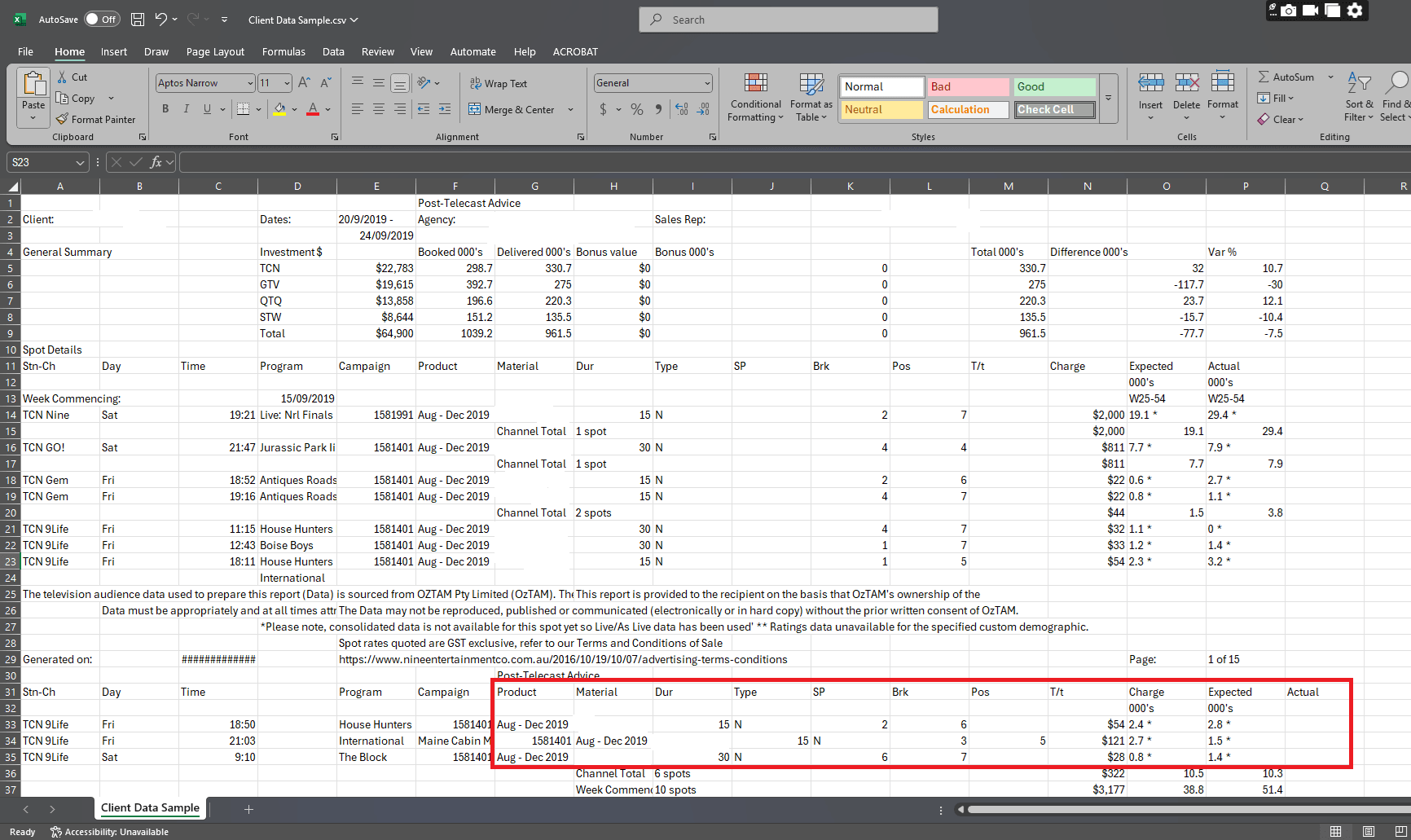Toggle Underline formatting
Image resolution: width=1411 pixels, height=840 pixels.
(x=207, y=108)
